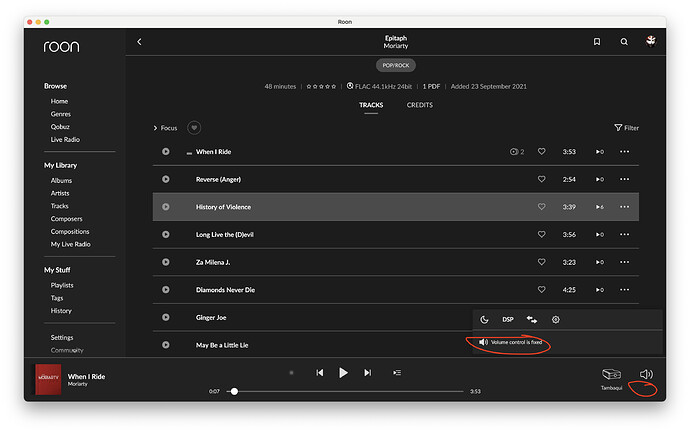
Task: Open more options for Za Milena J.
Action: coord(624,262)
